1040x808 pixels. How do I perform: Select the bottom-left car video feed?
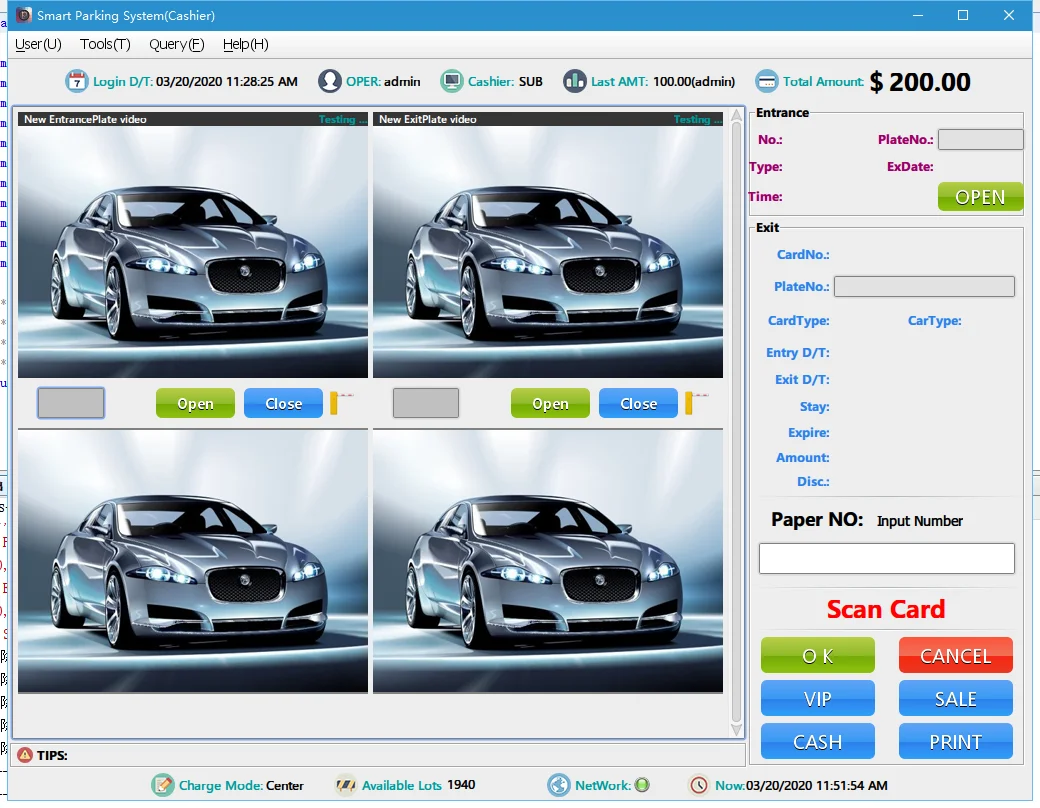click(x=193, y=561)
